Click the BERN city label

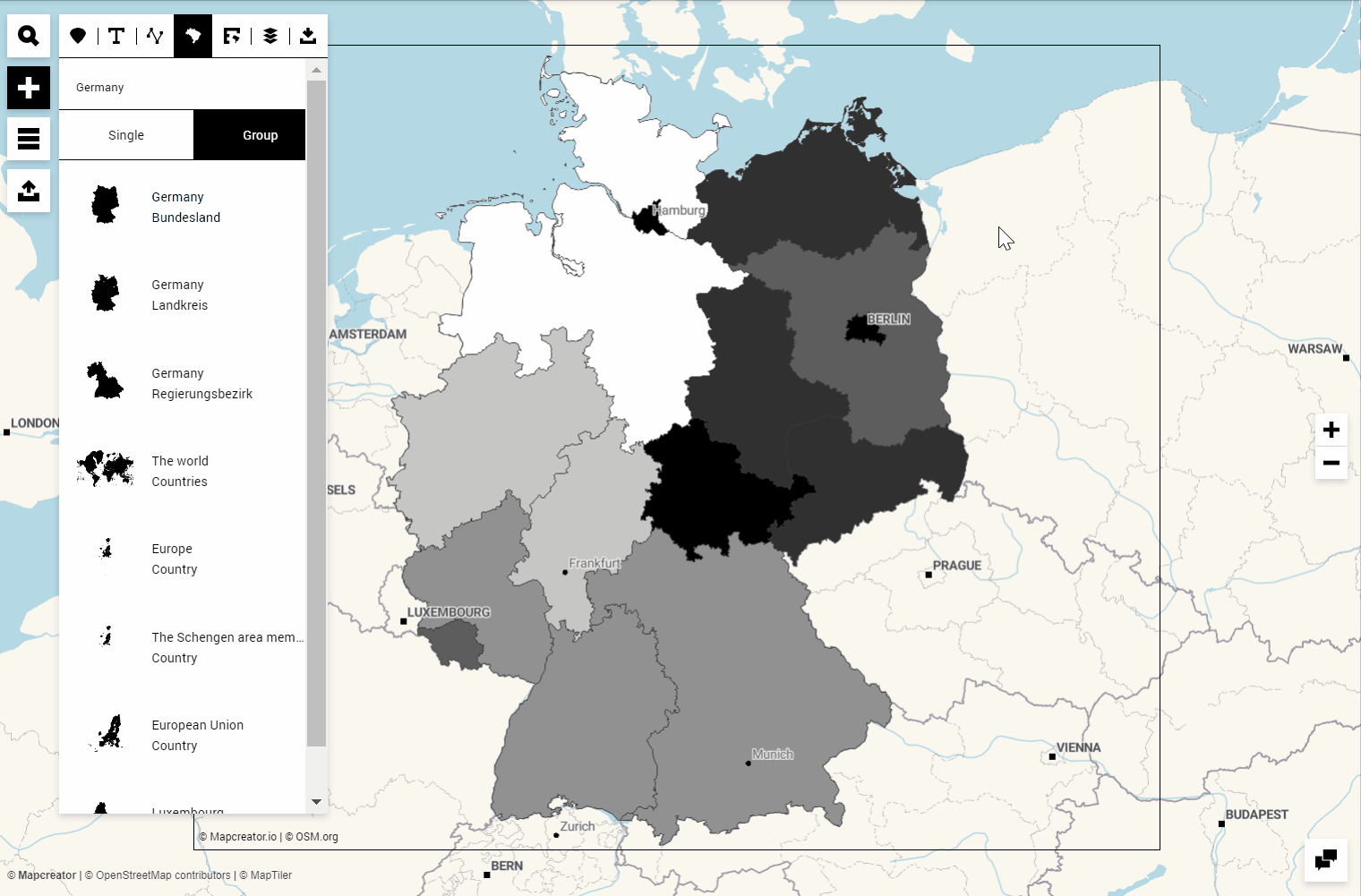(507, 866)
